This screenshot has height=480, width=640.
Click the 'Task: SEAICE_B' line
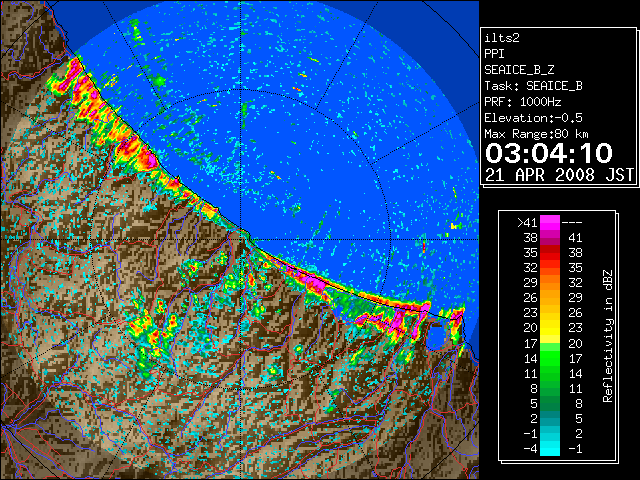(x=533, y=86)
